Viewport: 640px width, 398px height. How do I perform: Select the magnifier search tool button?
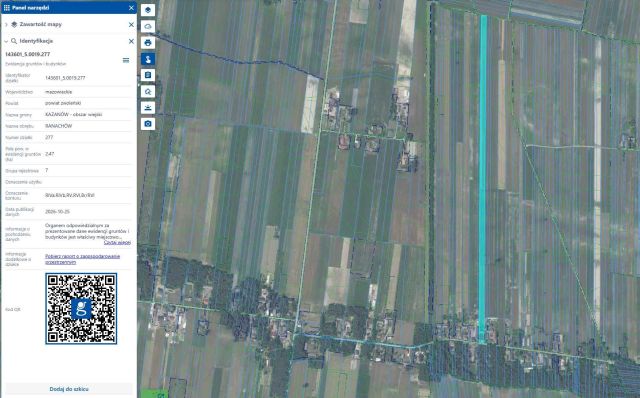tap(148, 91)
